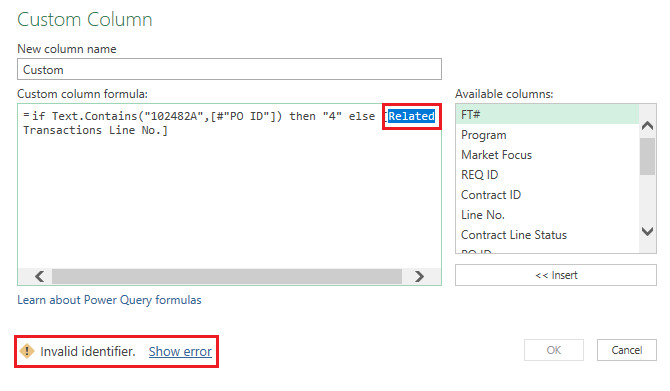Image resolution: width=670 pixels, height=391 pixels.
Task: Open Learn about Power Query formulas link
Action: point(109,300)
